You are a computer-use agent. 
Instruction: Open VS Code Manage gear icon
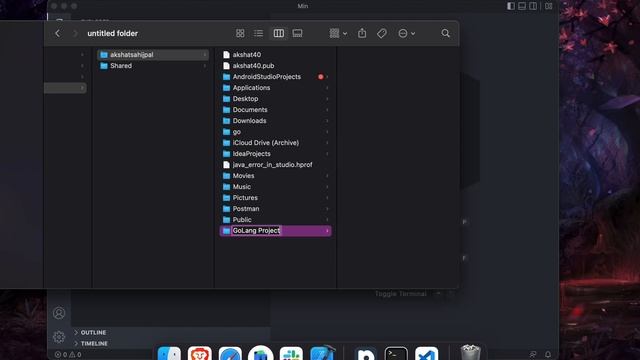tap(59, 337)
